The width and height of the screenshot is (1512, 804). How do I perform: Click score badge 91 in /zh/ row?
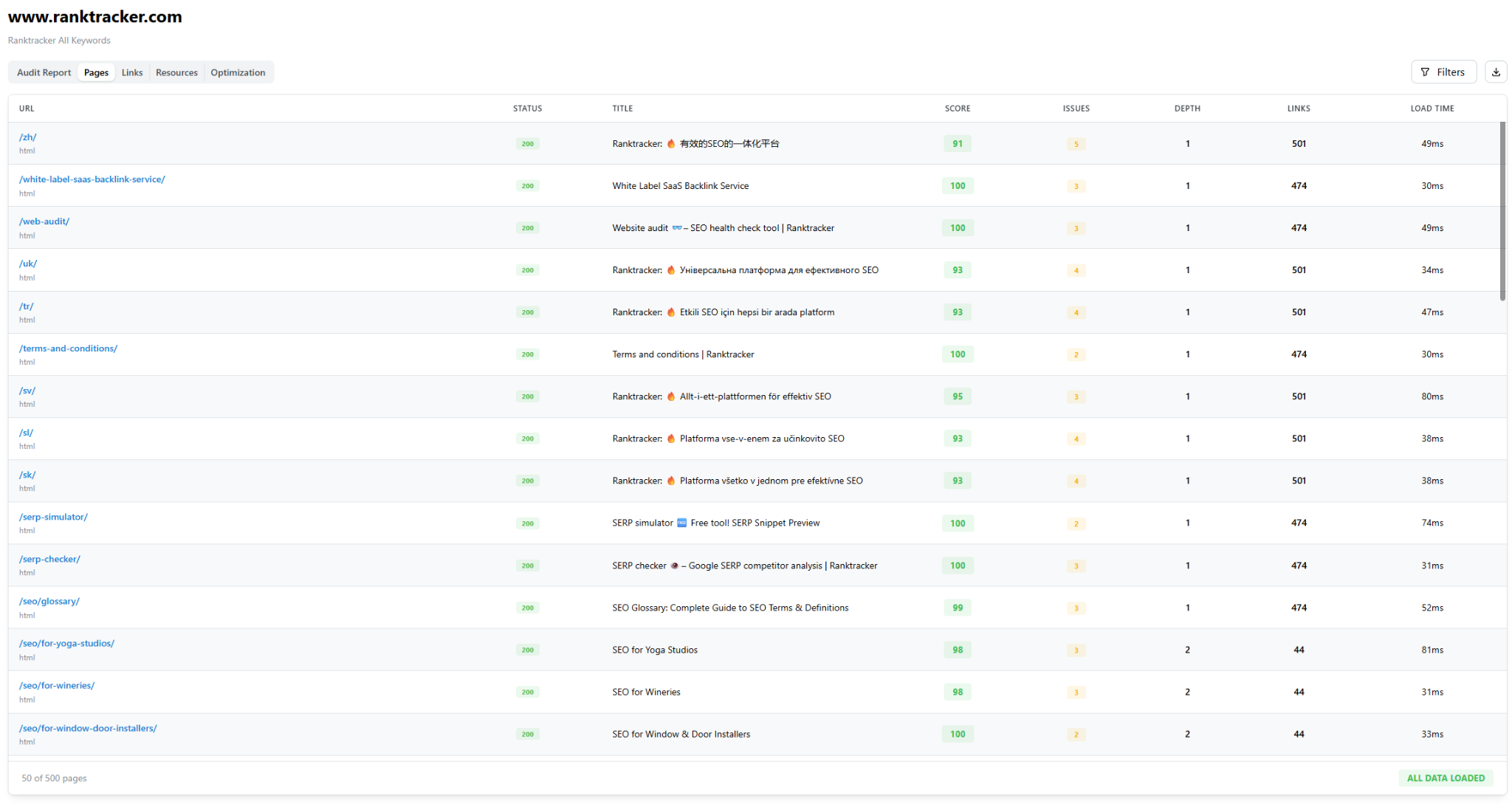tap(958, 144)
